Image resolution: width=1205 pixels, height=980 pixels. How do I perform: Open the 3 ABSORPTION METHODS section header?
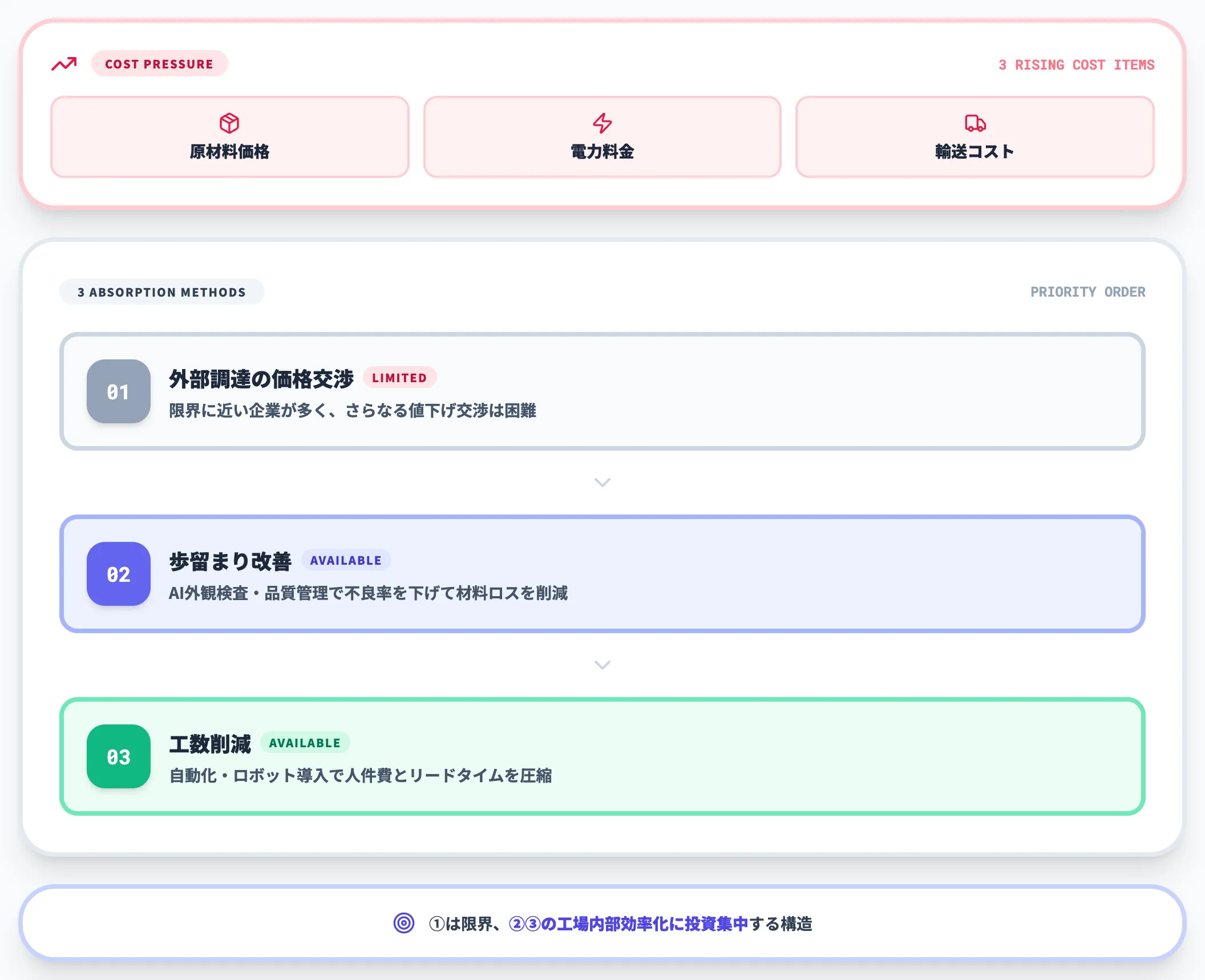point(161,291)
